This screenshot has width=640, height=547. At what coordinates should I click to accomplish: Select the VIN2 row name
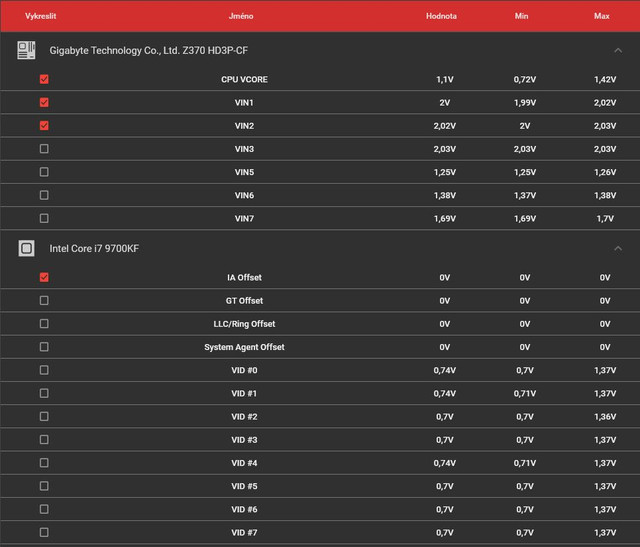pos(244,126)
